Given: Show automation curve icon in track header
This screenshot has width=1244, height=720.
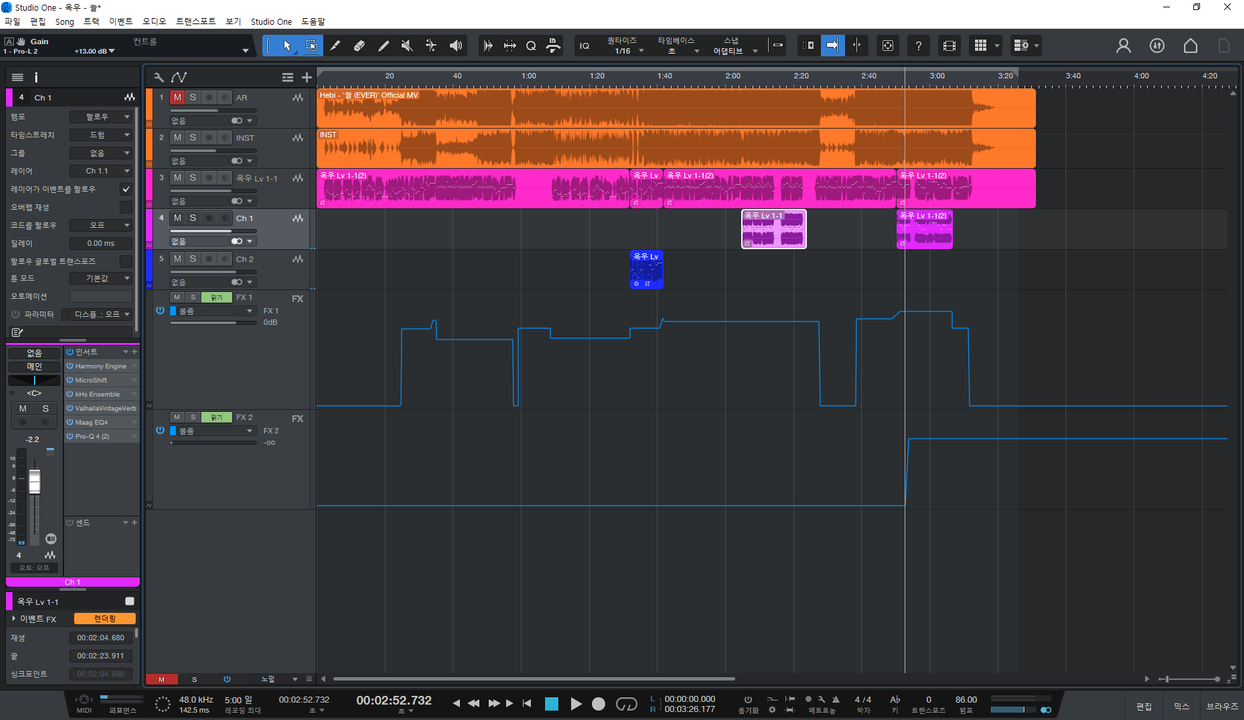Looking at the screenshot, I should pyautogui.click(x=179, y=77).
